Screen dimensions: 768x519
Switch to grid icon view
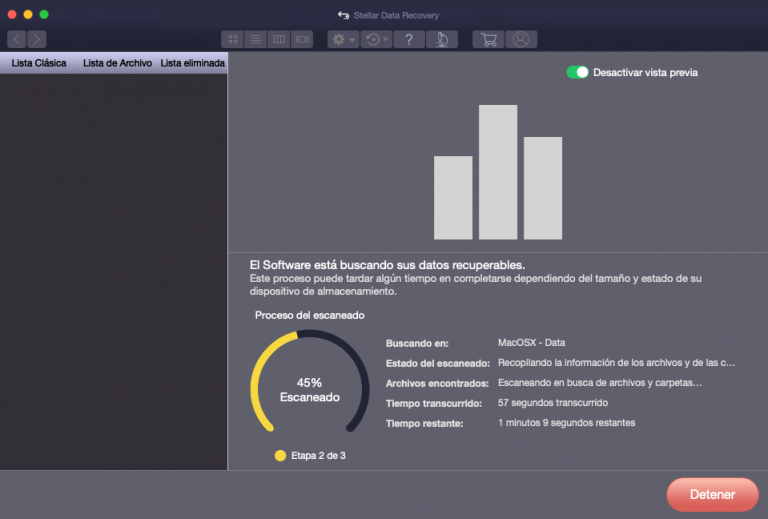coord(233,39)
